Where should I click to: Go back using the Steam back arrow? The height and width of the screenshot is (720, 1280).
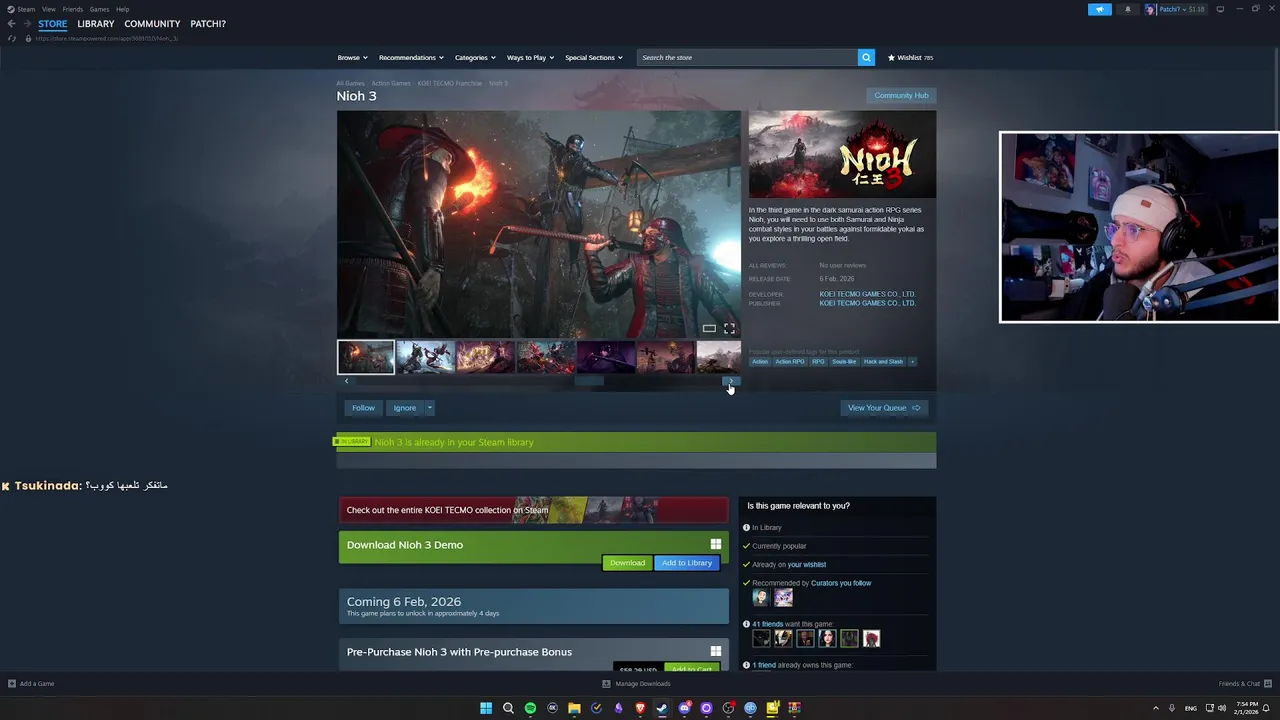[11, 24]
